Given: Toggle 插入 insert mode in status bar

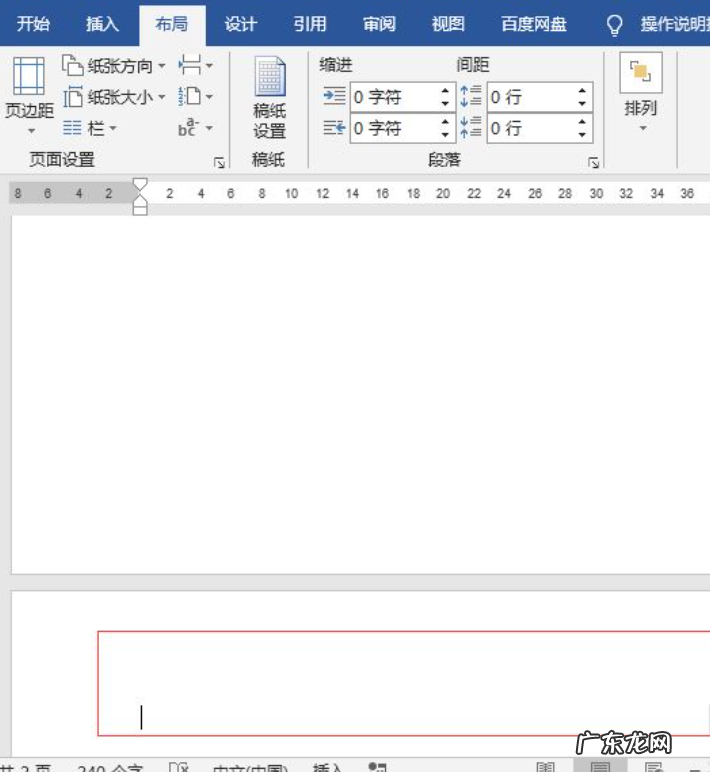Looking at the screenshot, I should (327, 768).
